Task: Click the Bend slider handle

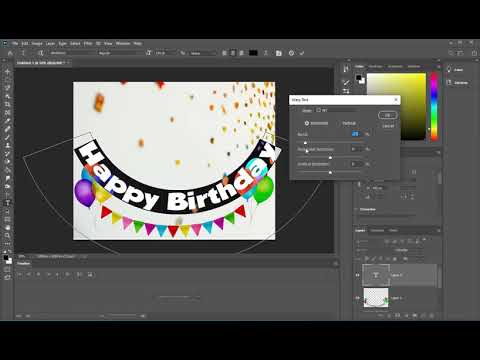Action: [x=305, y=143]
